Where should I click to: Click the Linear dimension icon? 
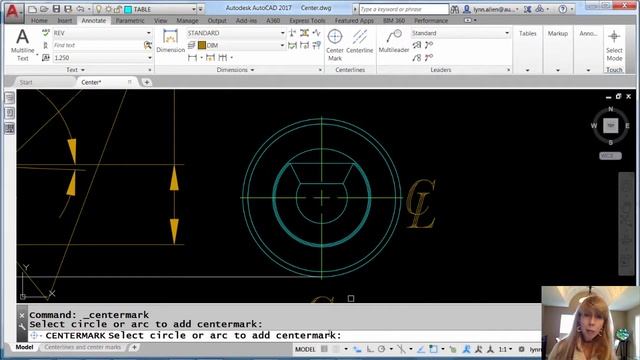[x=192, y=58]
